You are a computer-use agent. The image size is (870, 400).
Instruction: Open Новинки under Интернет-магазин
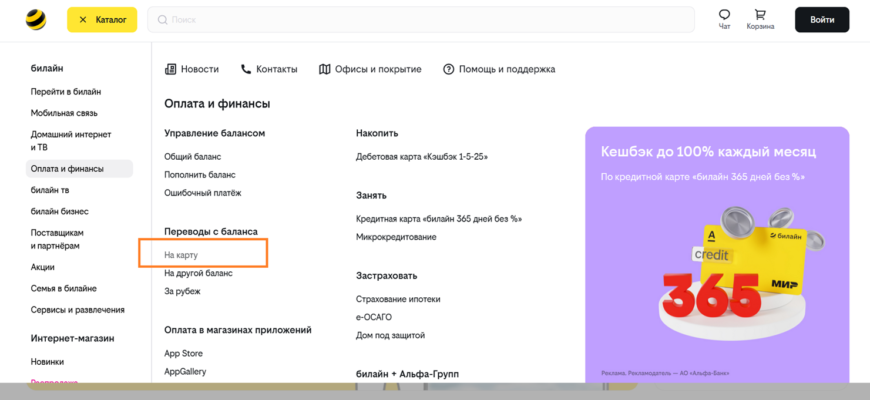[x=47, y=362]
